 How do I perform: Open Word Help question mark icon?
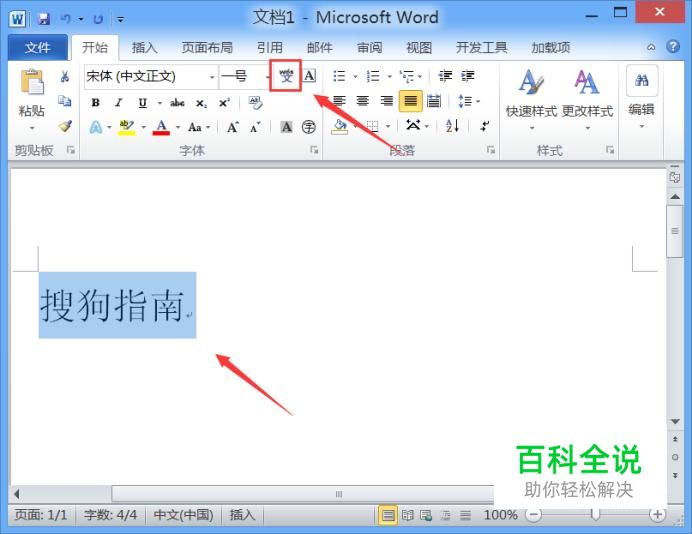tap(673, 46)
